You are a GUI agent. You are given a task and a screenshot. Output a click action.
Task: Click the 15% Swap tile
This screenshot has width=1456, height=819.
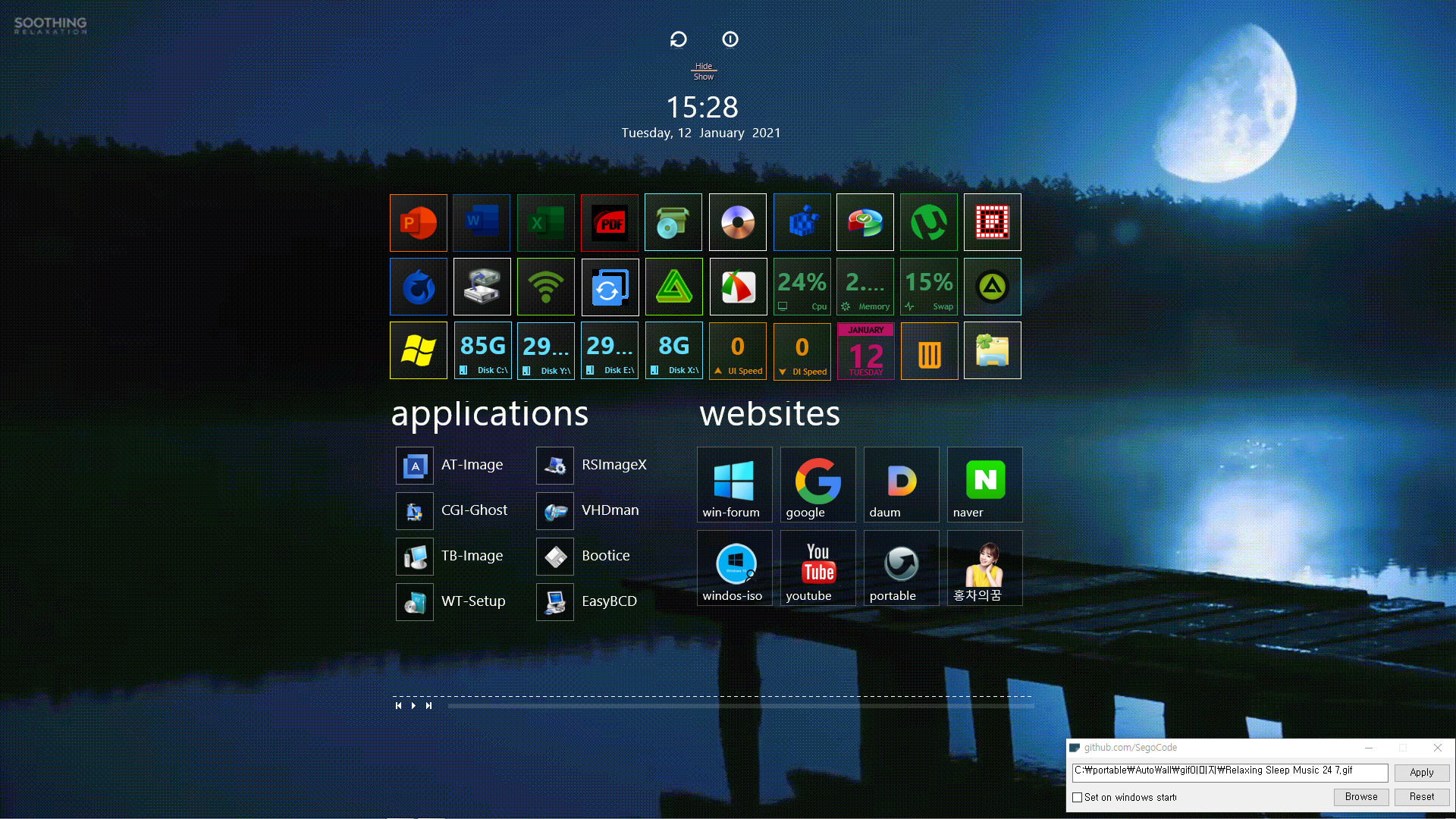(x=929, y=287)
